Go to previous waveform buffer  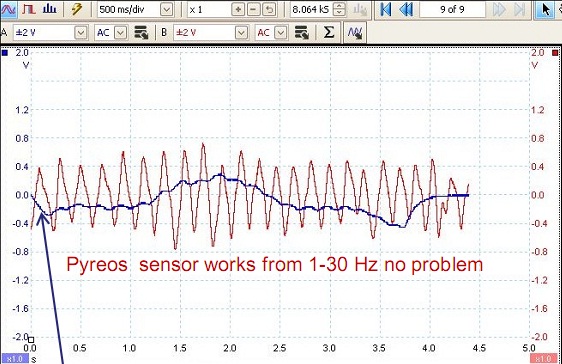click(406, 9)
